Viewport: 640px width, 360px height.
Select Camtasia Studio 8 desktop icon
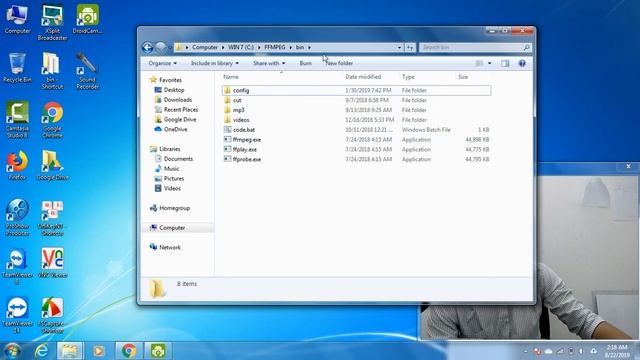click(17, 120)
